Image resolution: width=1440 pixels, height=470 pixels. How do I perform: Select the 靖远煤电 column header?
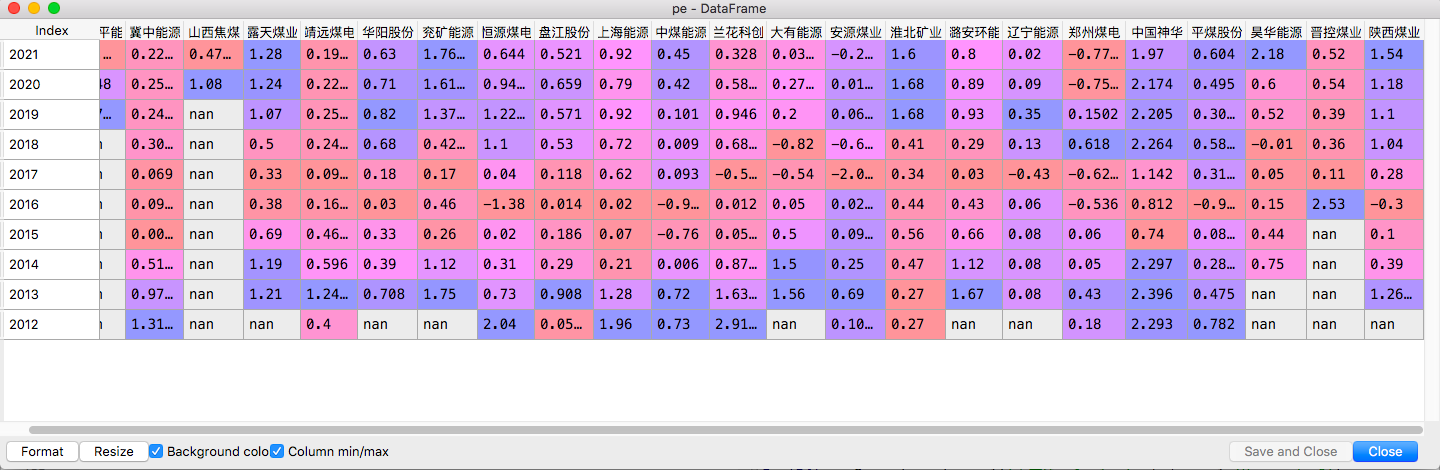tap(330, 32)
